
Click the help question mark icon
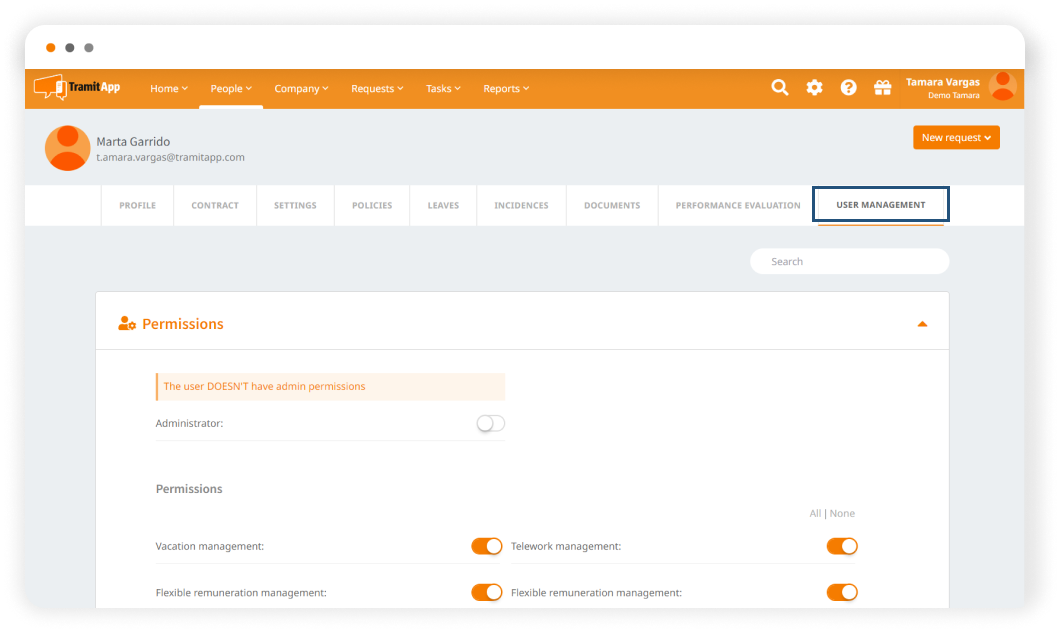[x=848, y=88]
